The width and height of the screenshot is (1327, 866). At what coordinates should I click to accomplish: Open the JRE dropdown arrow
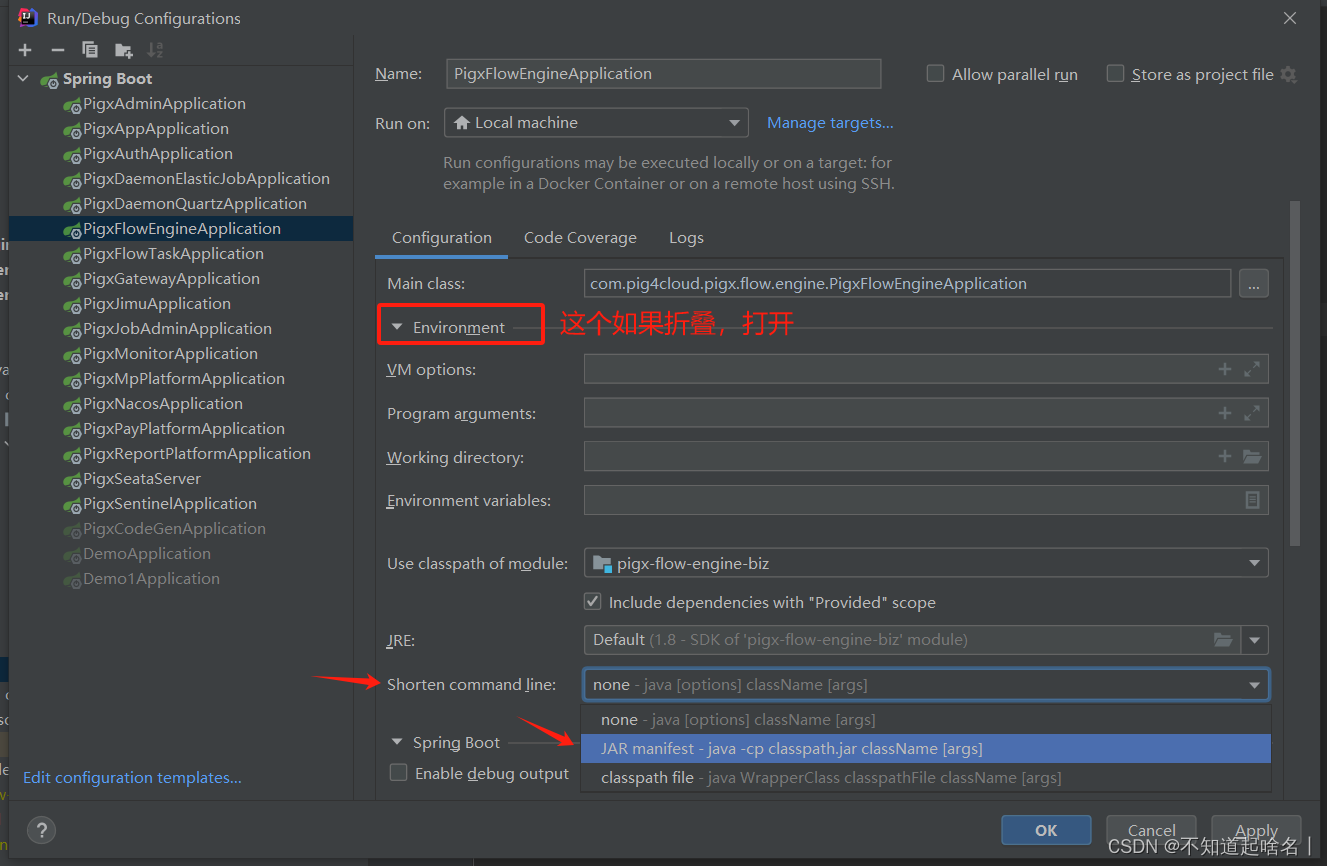[x=1255, y=640]
